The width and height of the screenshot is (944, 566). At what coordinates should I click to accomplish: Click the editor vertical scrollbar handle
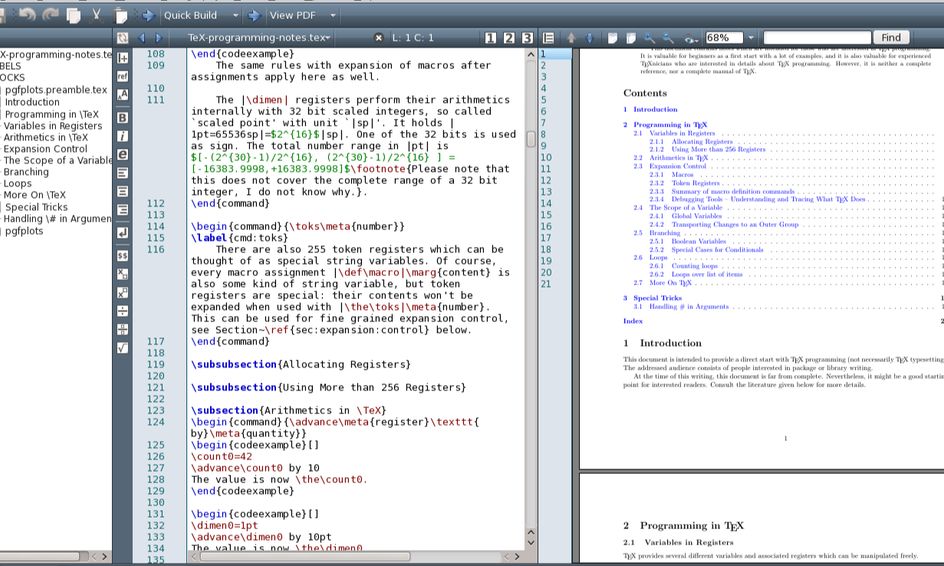530,139
